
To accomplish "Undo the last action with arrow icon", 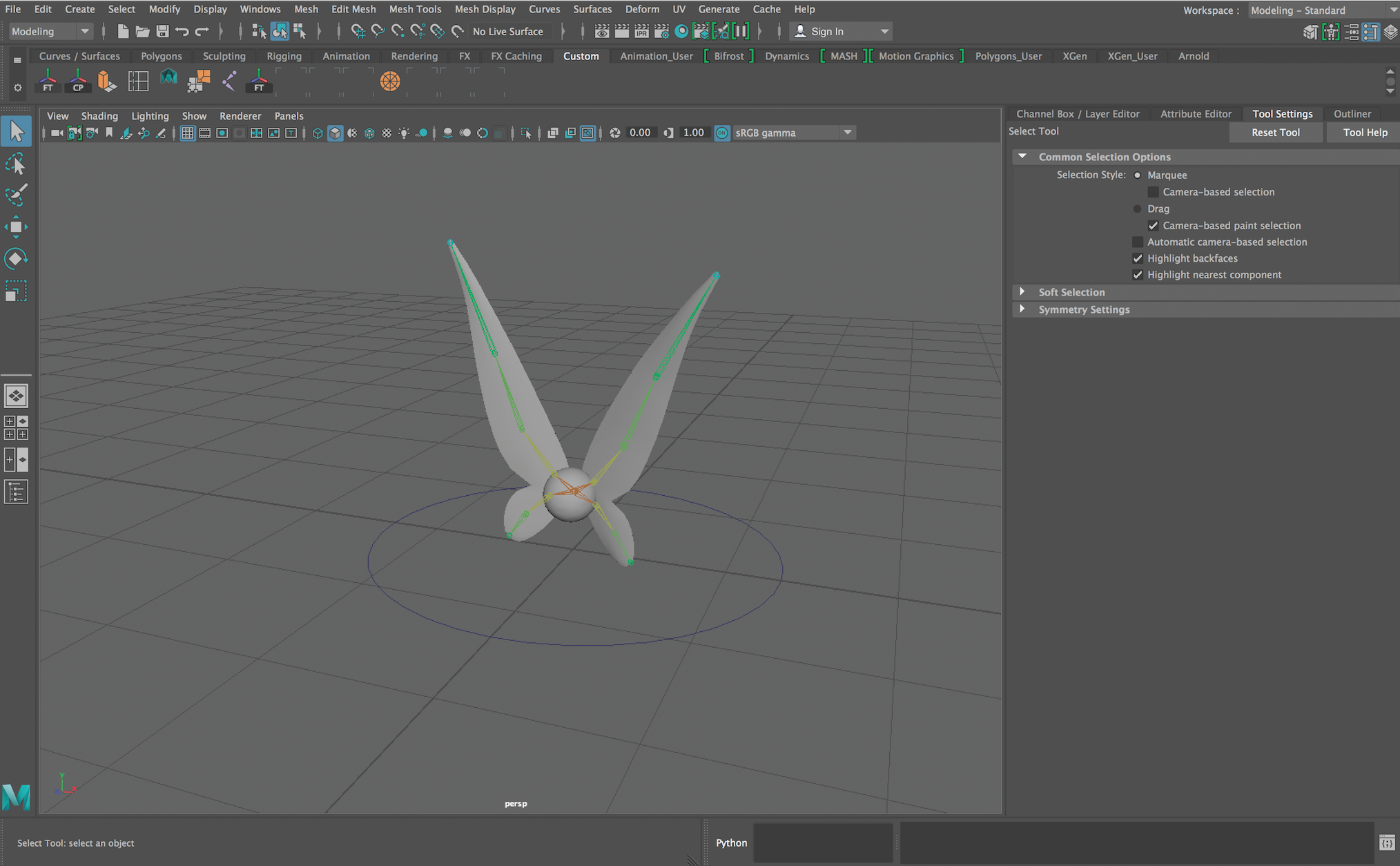I will (182, 31).
